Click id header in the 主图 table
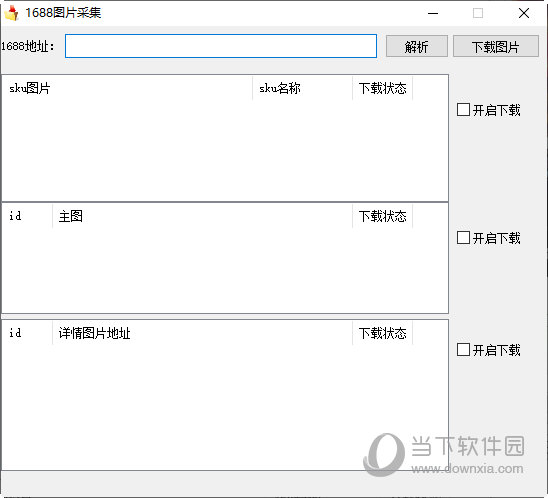 click(x=27, y=216)
